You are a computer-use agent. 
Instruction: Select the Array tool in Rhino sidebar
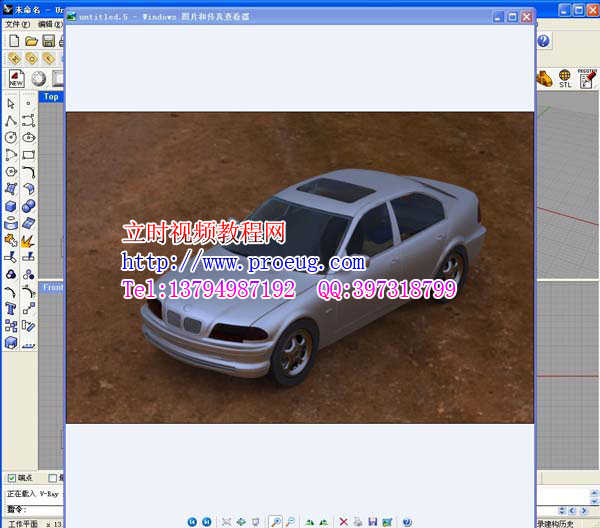click(x=11, y=326)
